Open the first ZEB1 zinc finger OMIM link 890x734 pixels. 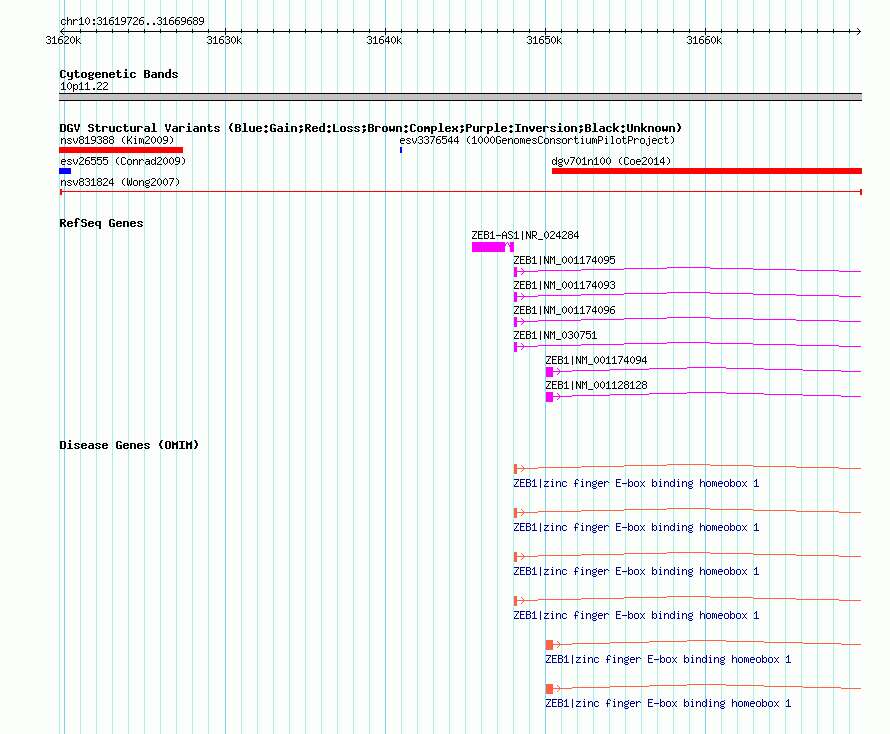tap(636, 484)
